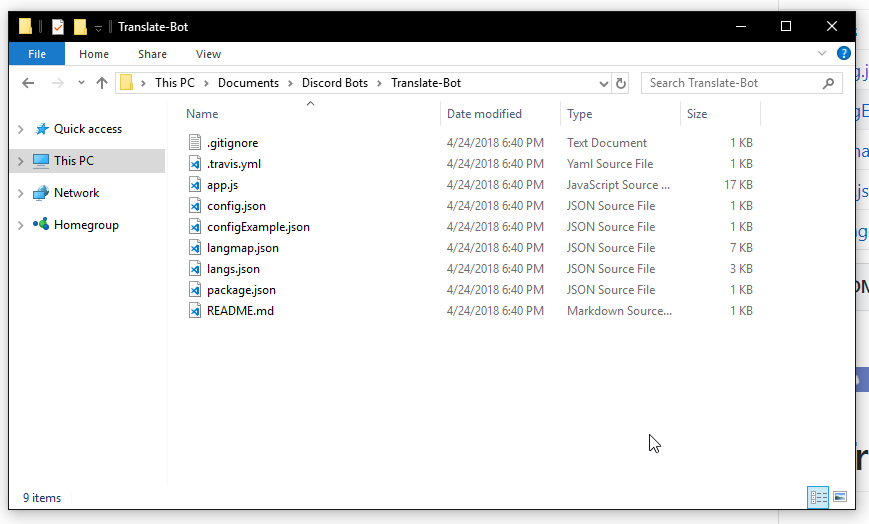Click the Search Translate-Bot field

(732, 83)
